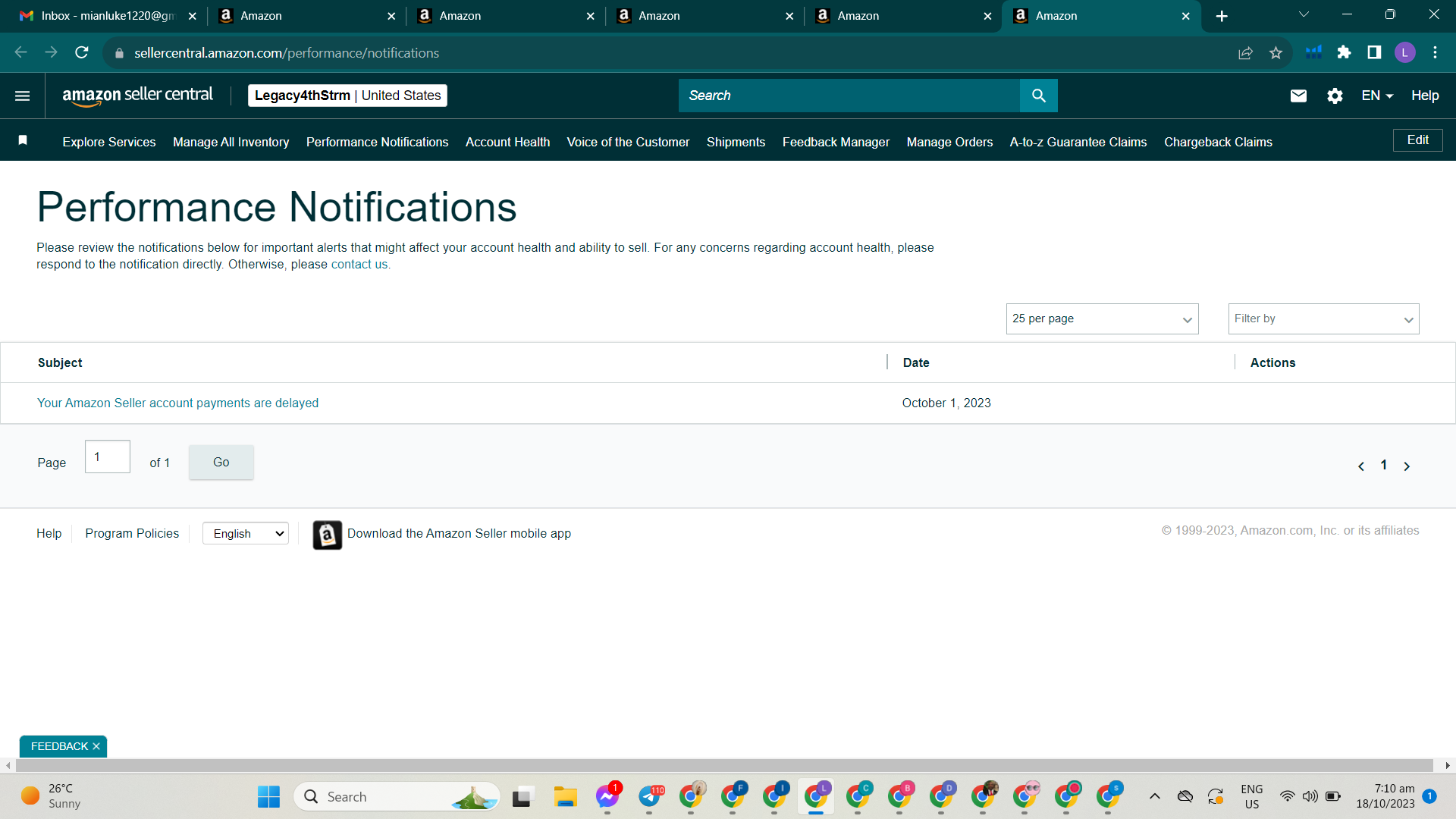Toggle the browser side panel

click(x=1374, y=52)
